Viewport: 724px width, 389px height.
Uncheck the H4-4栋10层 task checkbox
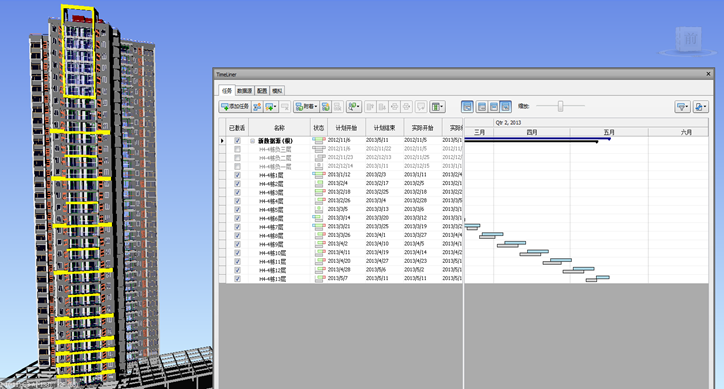(x=237, y=253)
